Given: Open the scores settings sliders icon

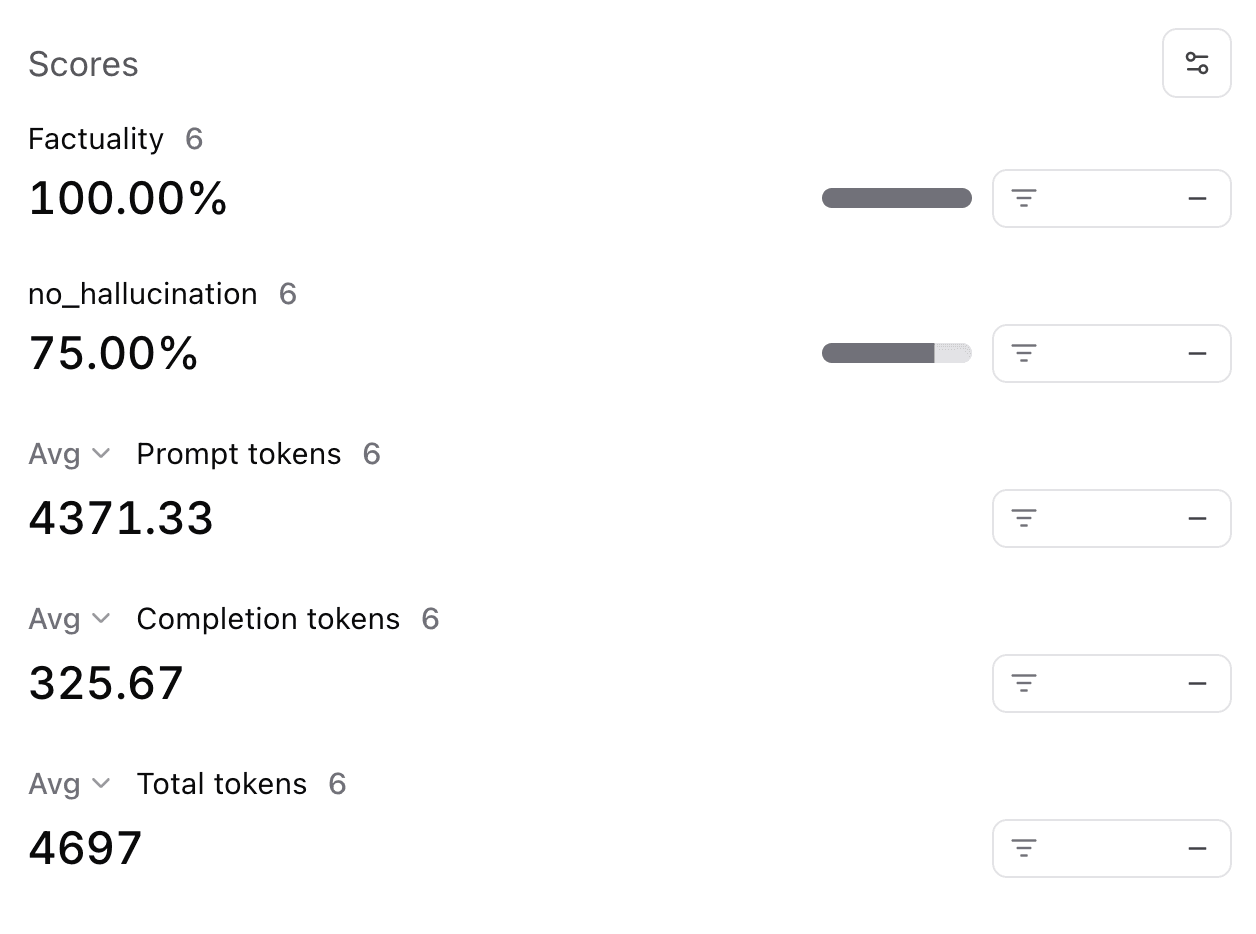Looking at the screenshot, I should (1196, 63).
